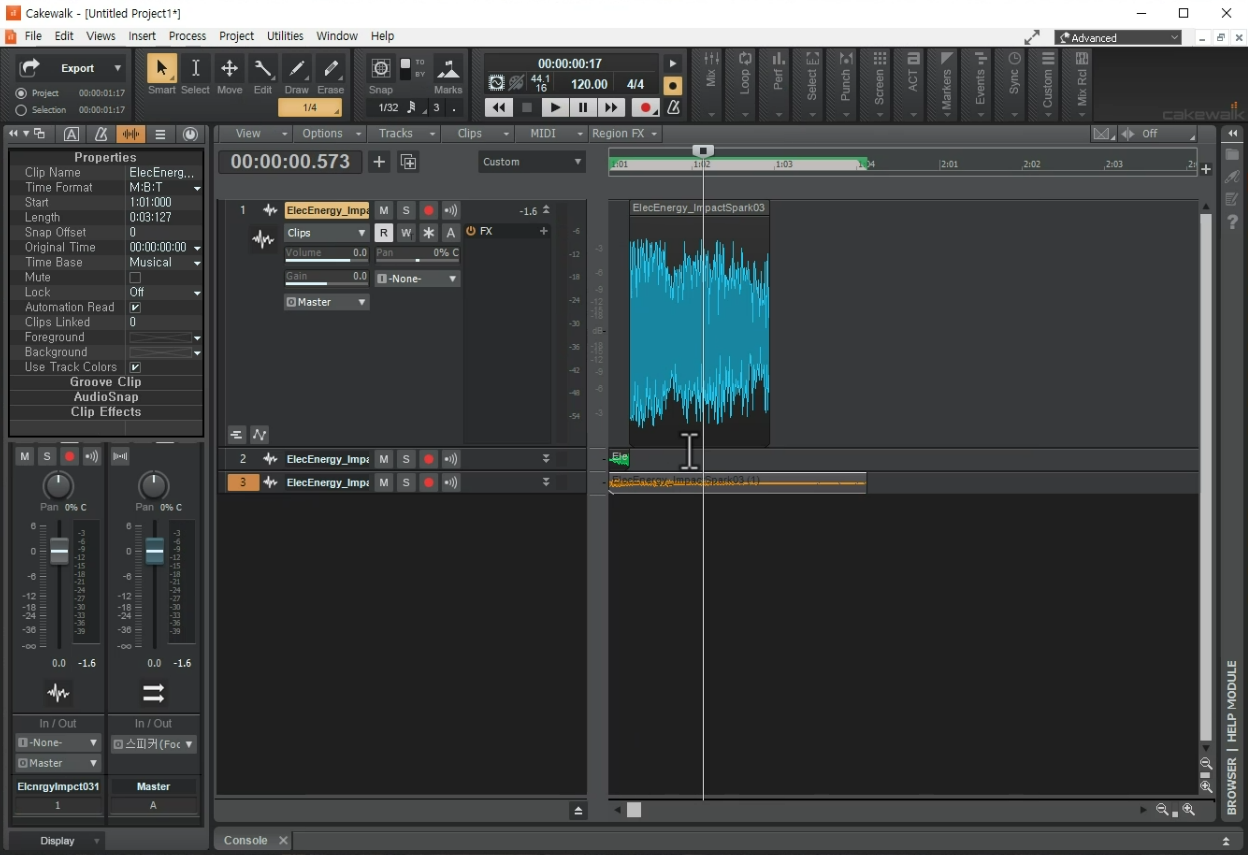Image resolution: width=1248 pixels, height=855 pixels.
Task: Click the ElecEnergy_ImpactSpark03 clip header
Action: [x=699, y=208]
